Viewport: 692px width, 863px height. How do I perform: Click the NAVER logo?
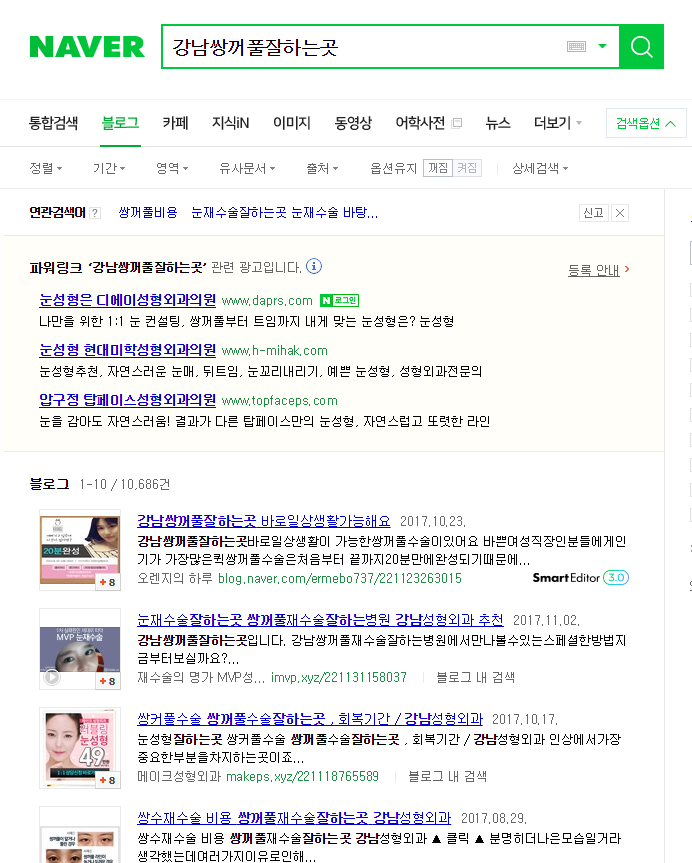pyautogui.click(x=87, y=47)
